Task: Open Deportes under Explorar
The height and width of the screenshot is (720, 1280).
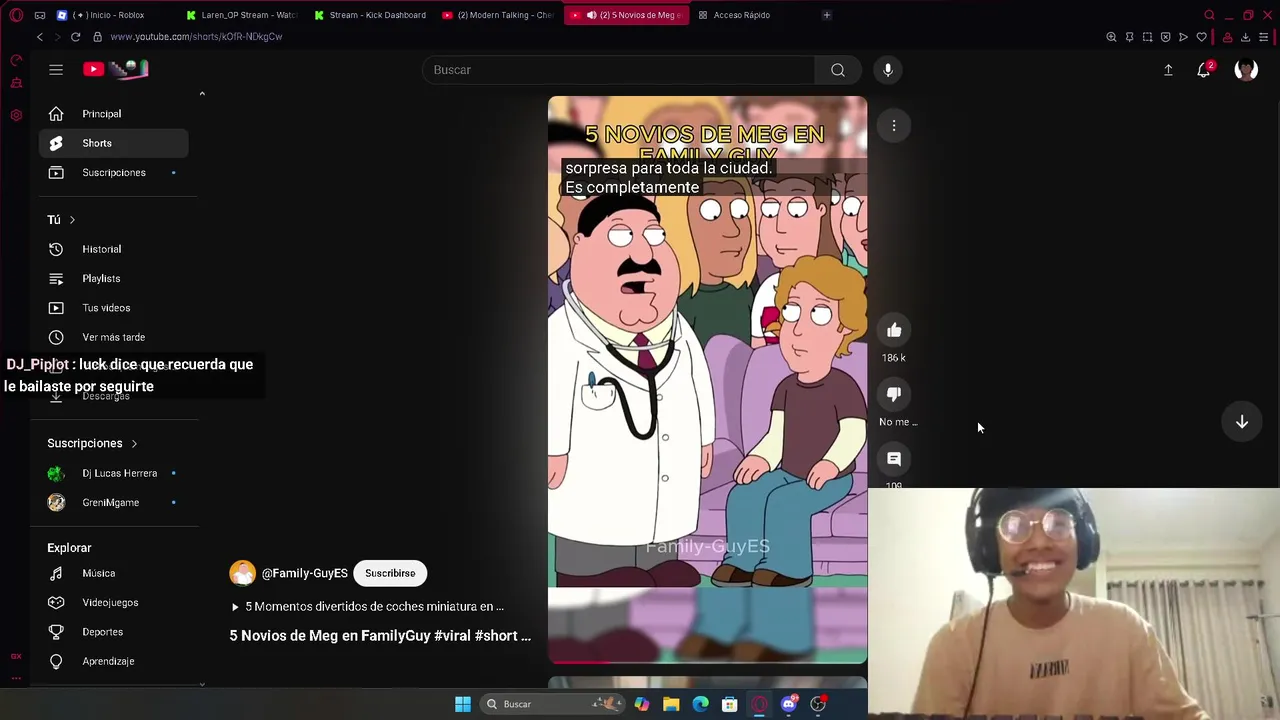Action: coord(114,632)
